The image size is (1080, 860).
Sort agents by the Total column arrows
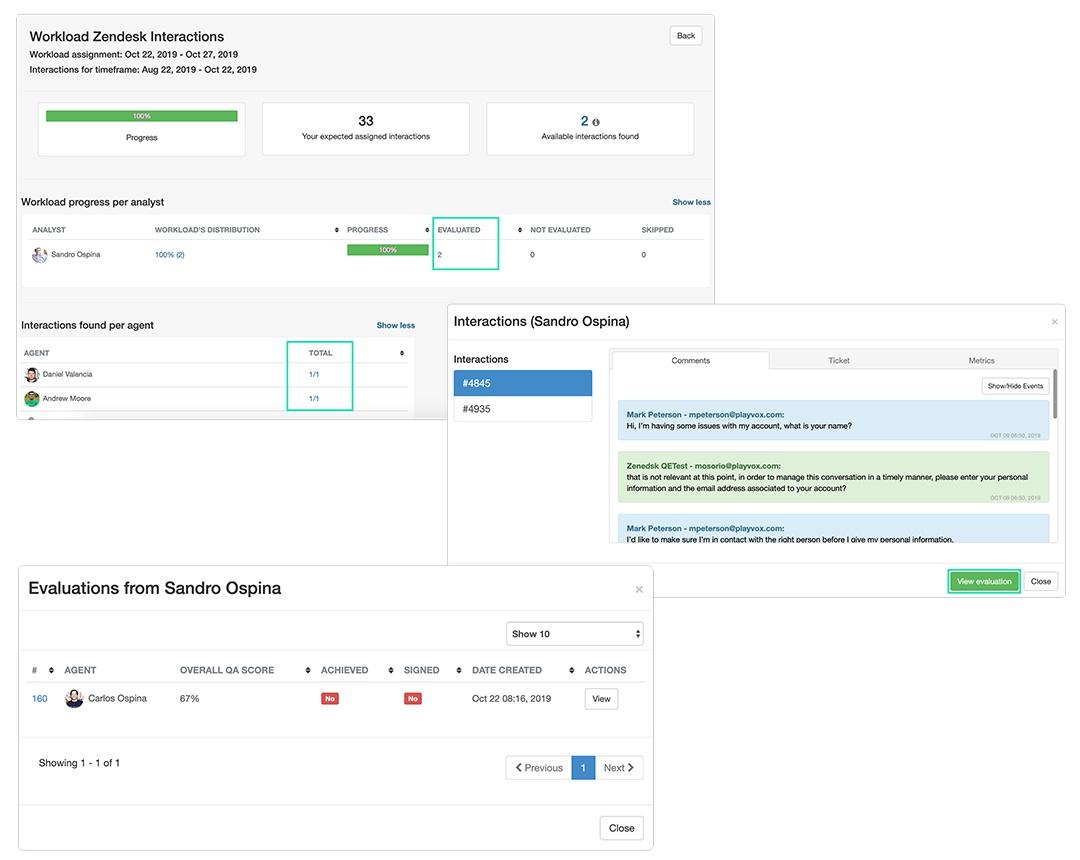pos(402,353)
